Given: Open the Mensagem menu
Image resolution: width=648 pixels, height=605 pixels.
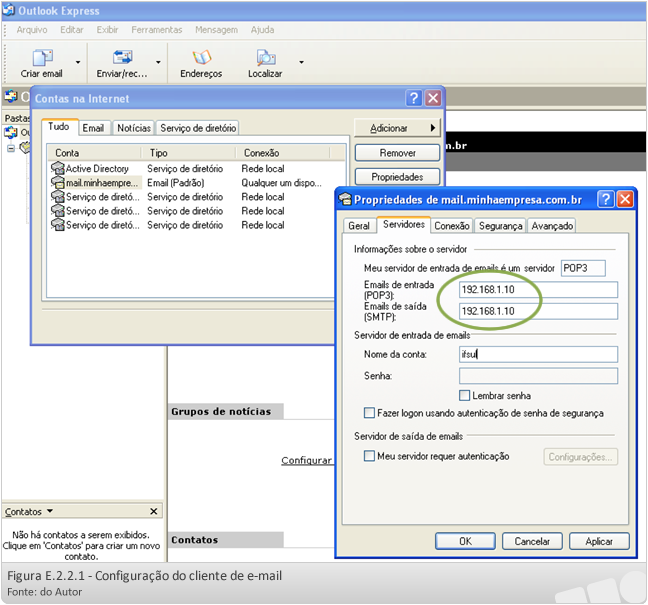Looking at the screenshot, I should pyautogui.click(x=216, y=30).
